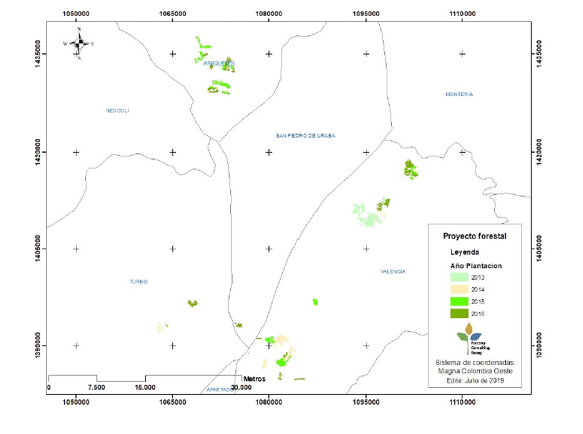This screenshot has width=583, height=434.
Task: Click the 2015 bright green legend swatch
Action: (459, 301)
